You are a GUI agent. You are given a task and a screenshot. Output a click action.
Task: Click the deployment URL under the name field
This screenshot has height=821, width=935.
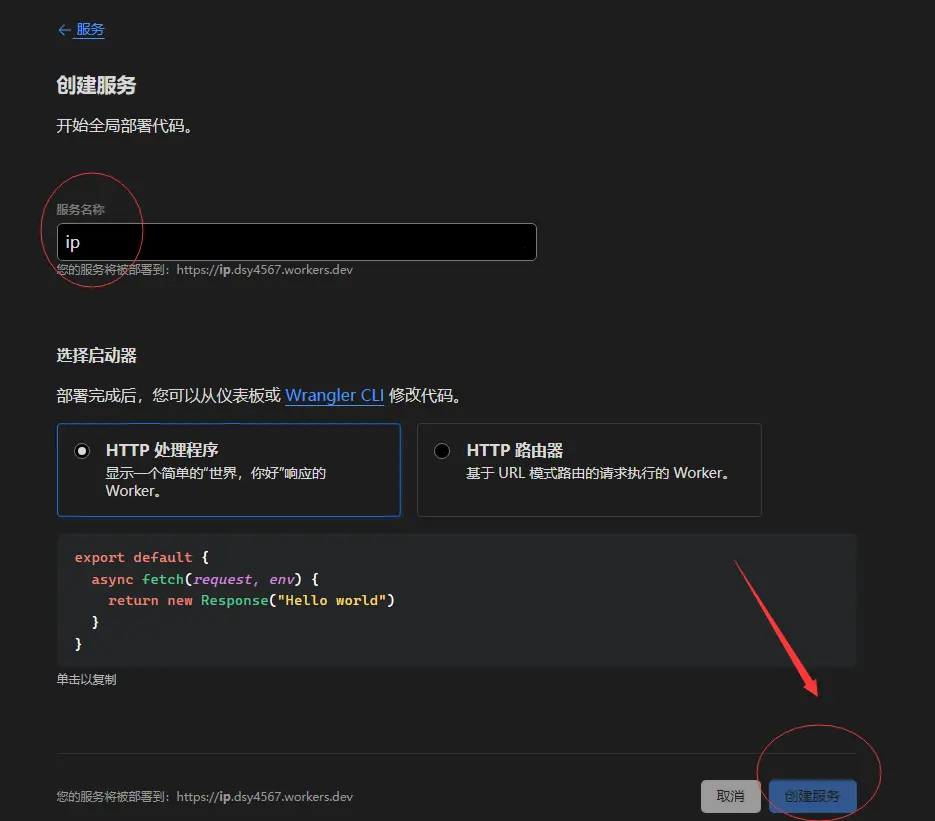pos(264,270)
